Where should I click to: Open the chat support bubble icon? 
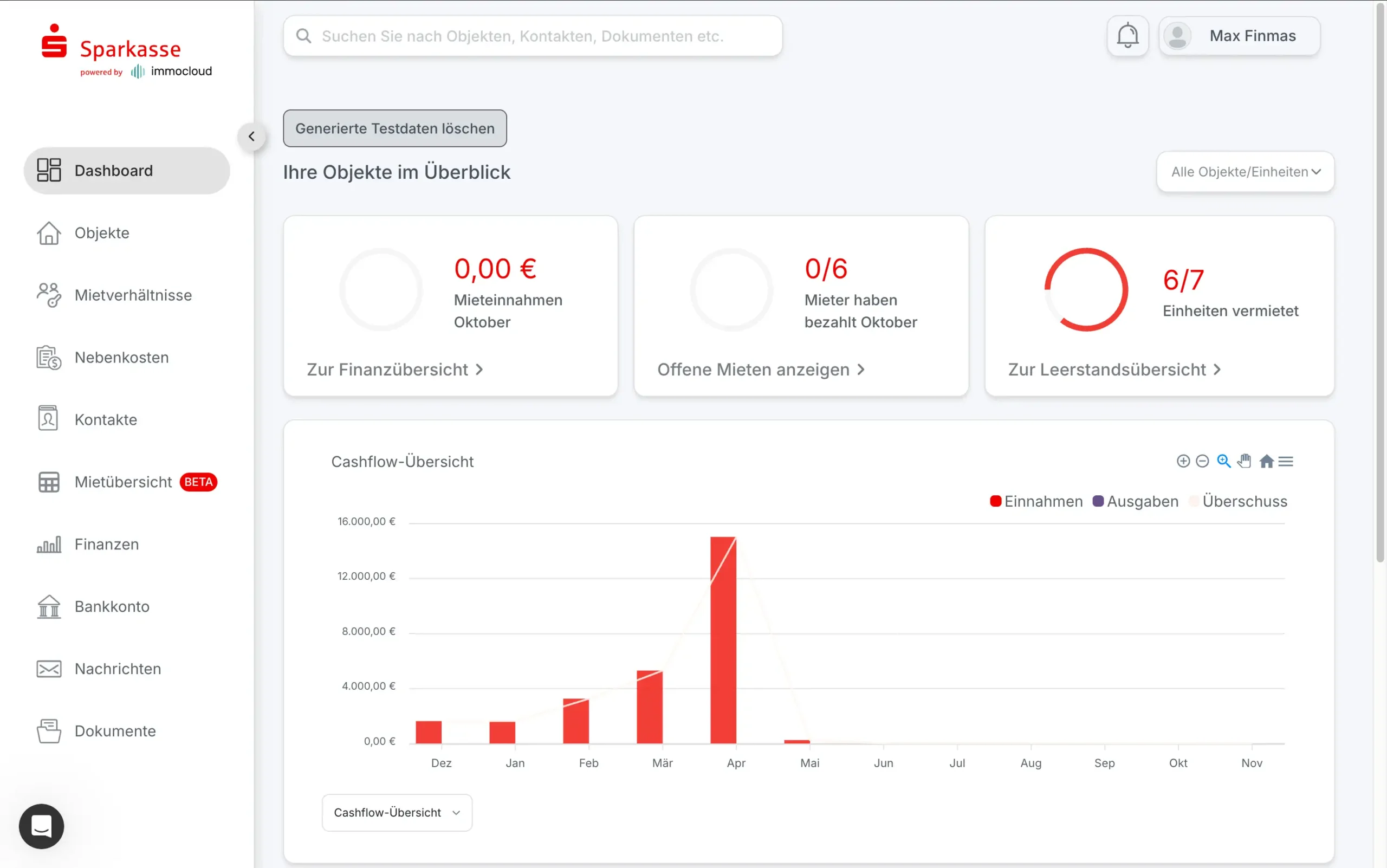pyautogui.click(x=41, y=826)
